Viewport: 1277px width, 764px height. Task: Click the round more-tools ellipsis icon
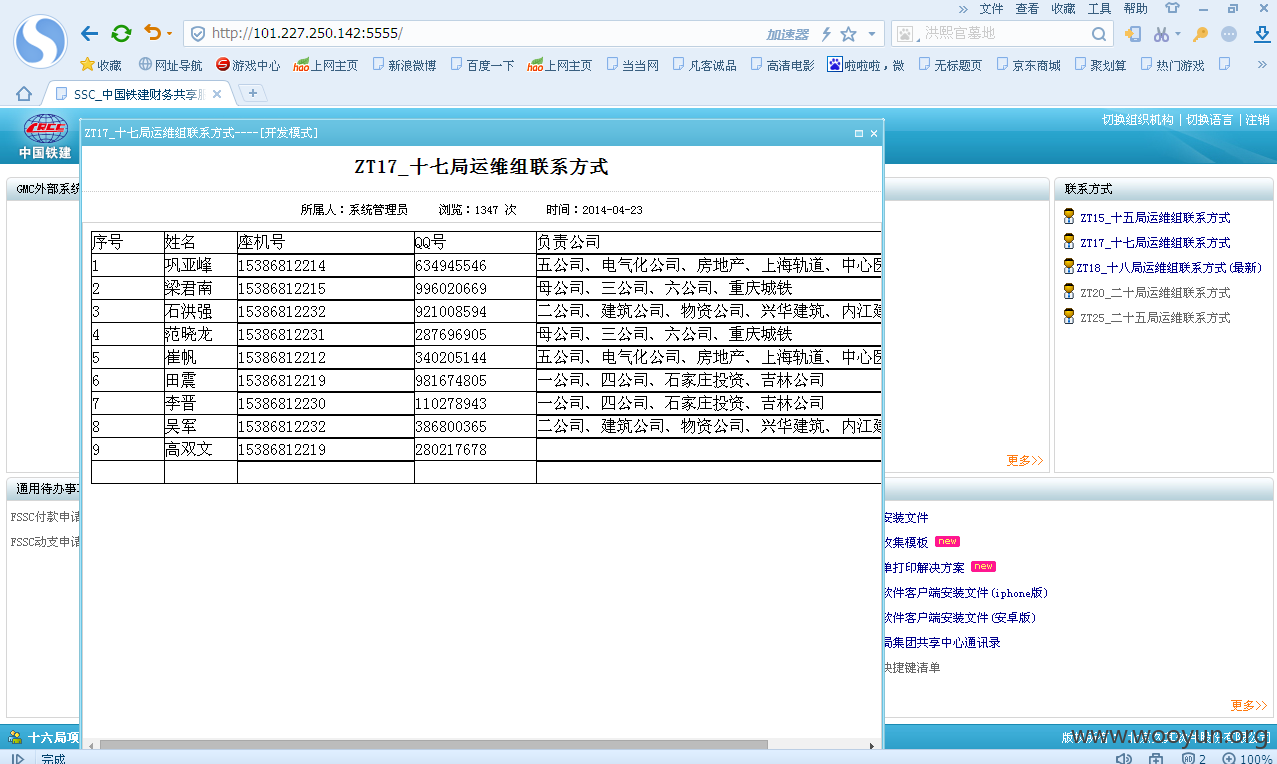1229,34
